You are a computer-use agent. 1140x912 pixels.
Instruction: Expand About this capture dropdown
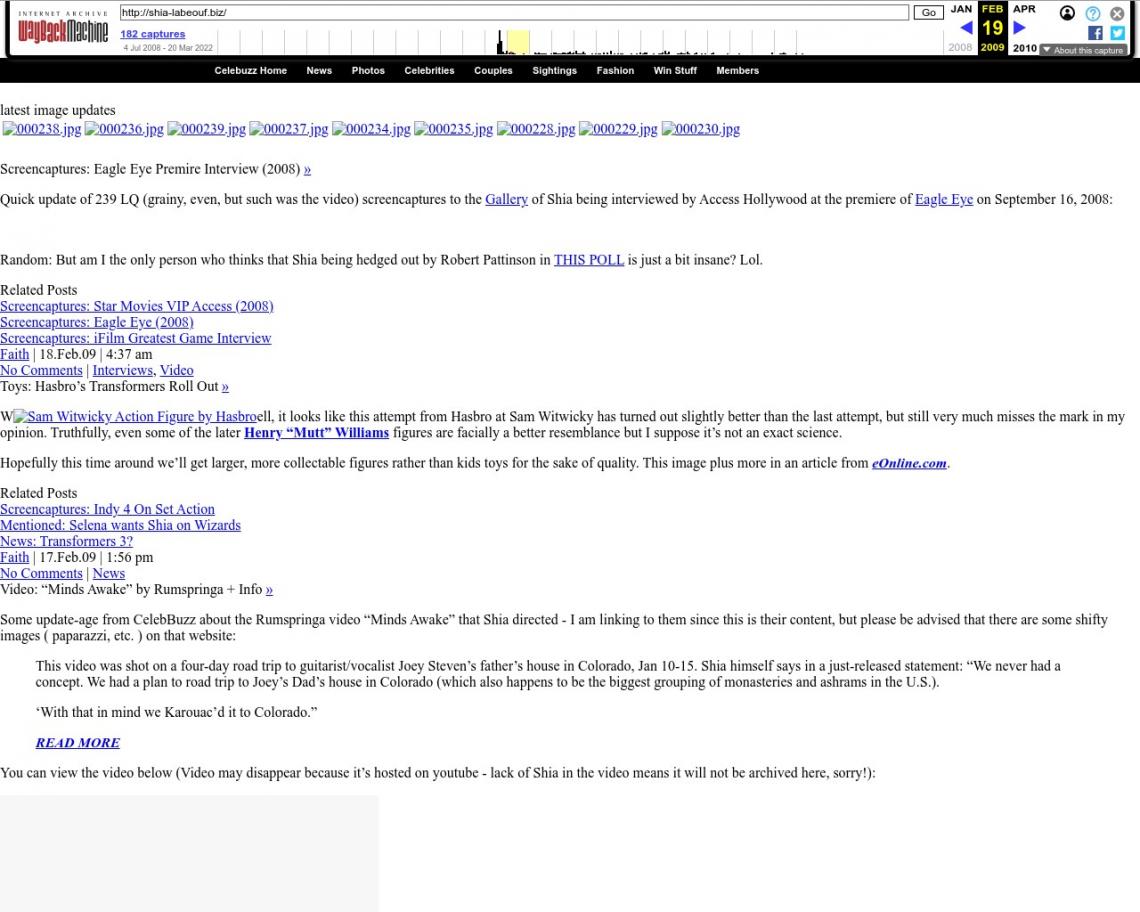(1083, 50)
